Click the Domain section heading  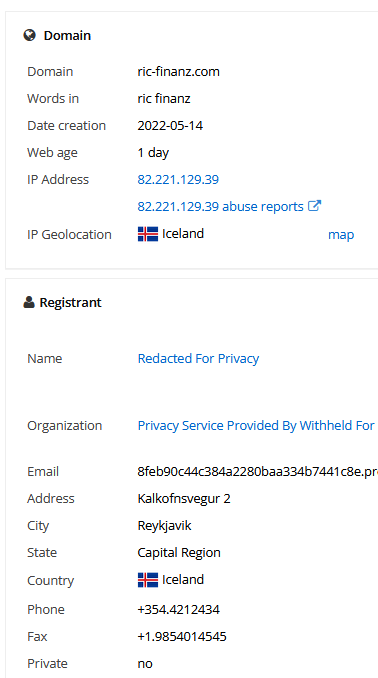[x=67, y=35]
